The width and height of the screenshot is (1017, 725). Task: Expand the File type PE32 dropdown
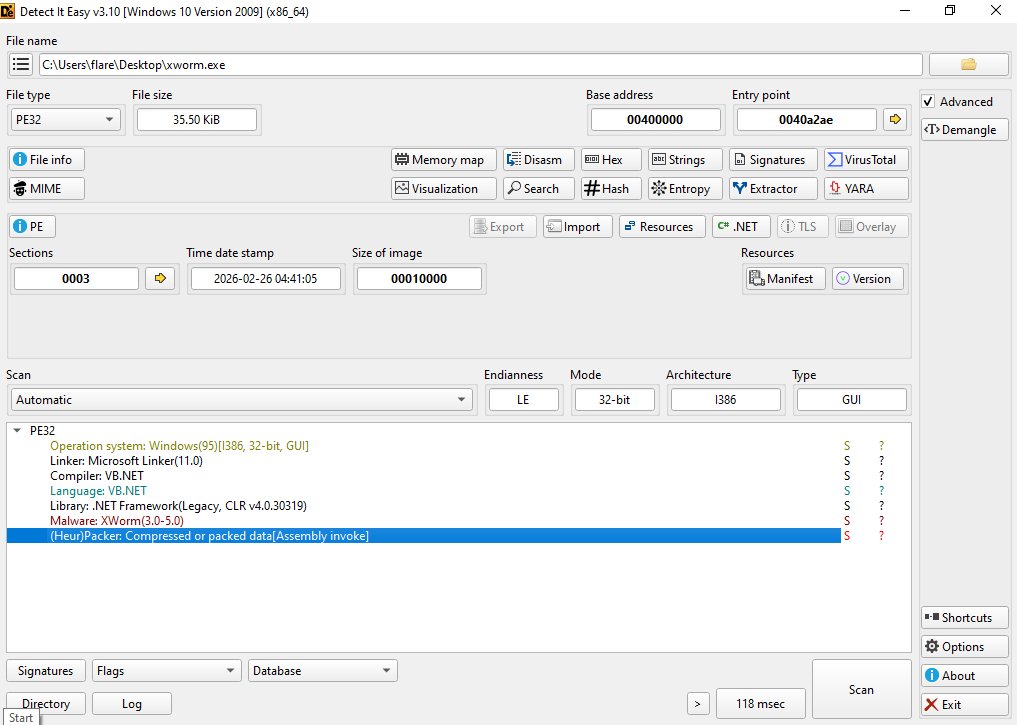point(65,120)
